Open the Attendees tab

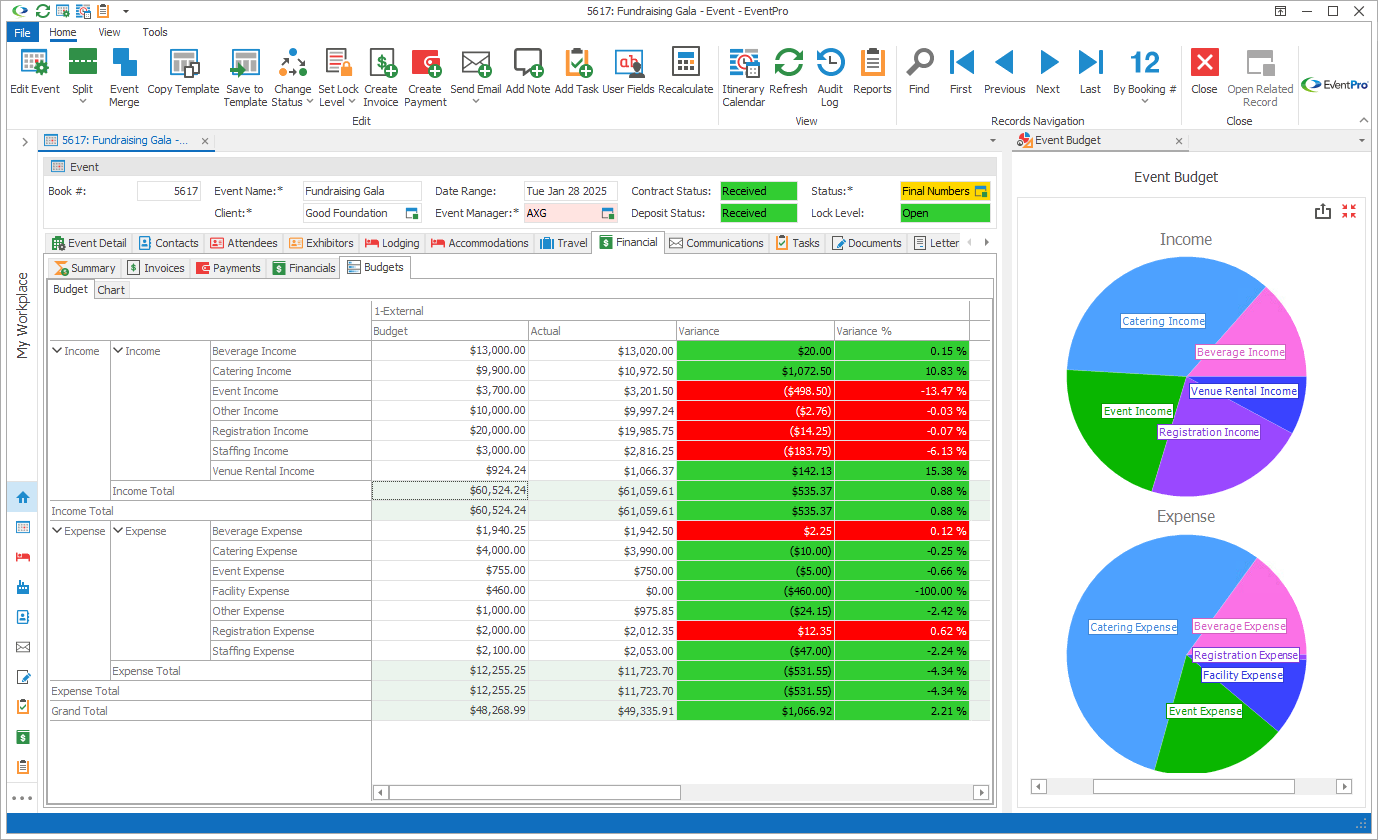point(243,243)
